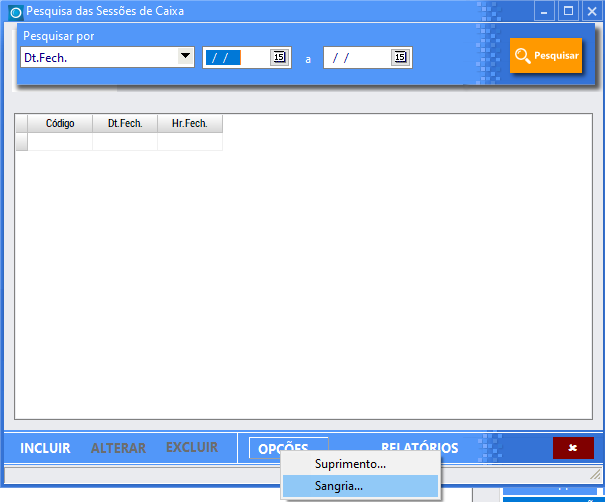
Task: Select Suprimento... from the popup menu
Action: [350, 464]
